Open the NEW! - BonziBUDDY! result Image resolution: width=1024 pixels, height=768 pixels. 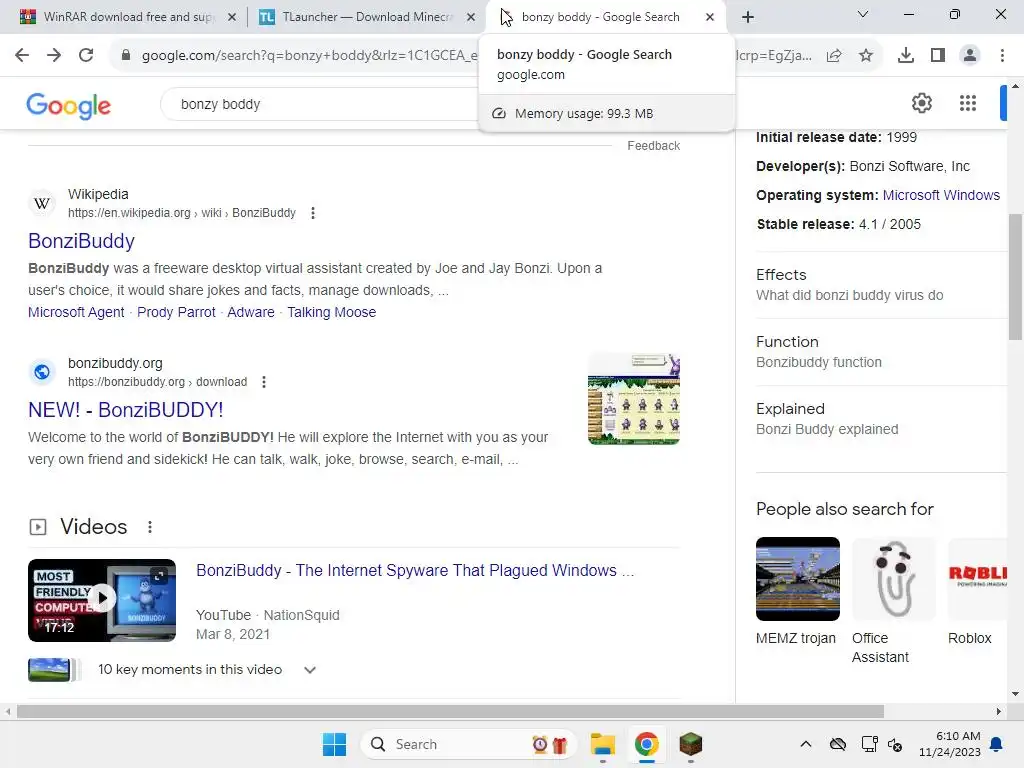[125, 410]
